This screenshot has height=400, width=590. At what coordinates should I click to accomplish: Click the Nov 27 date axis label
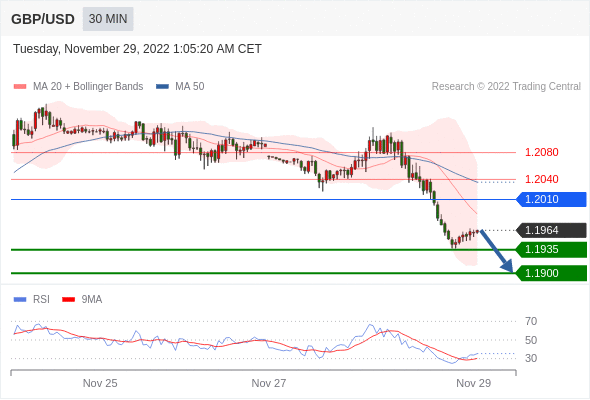point(269,383)
